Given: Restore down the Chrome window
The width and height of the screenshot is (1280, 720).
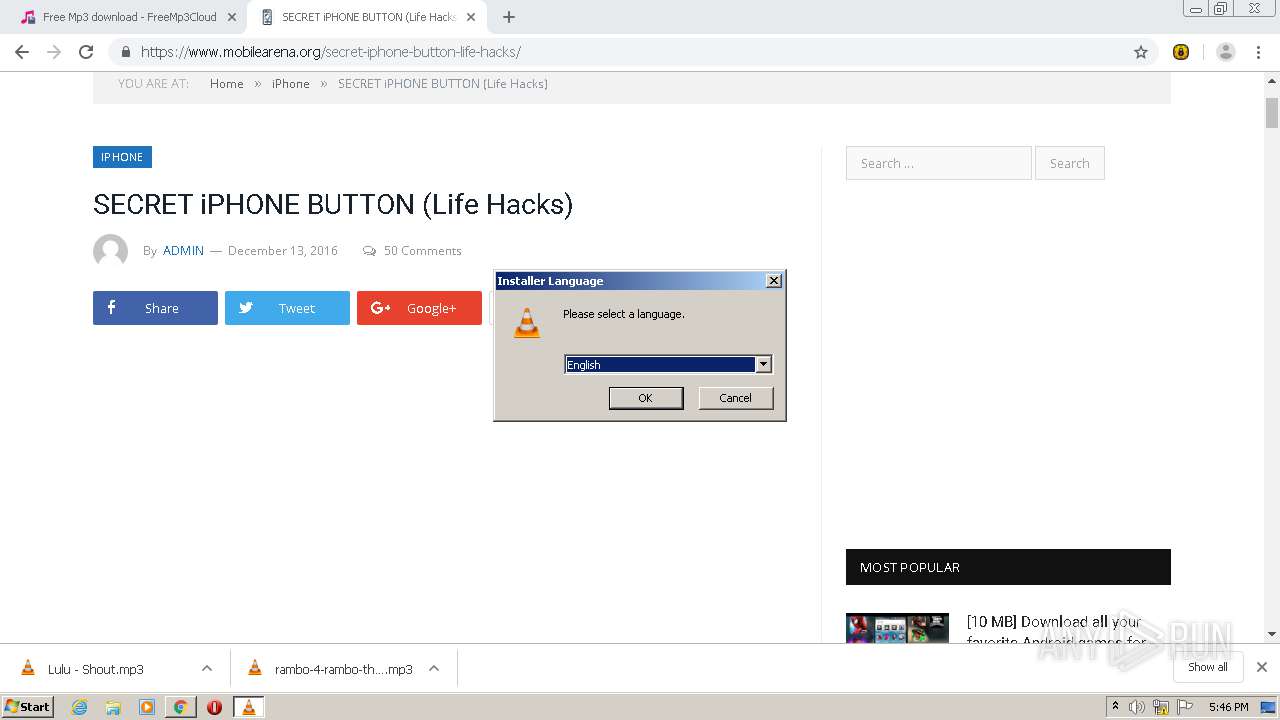Looking at the screenshot, I should click(1221, 9).
